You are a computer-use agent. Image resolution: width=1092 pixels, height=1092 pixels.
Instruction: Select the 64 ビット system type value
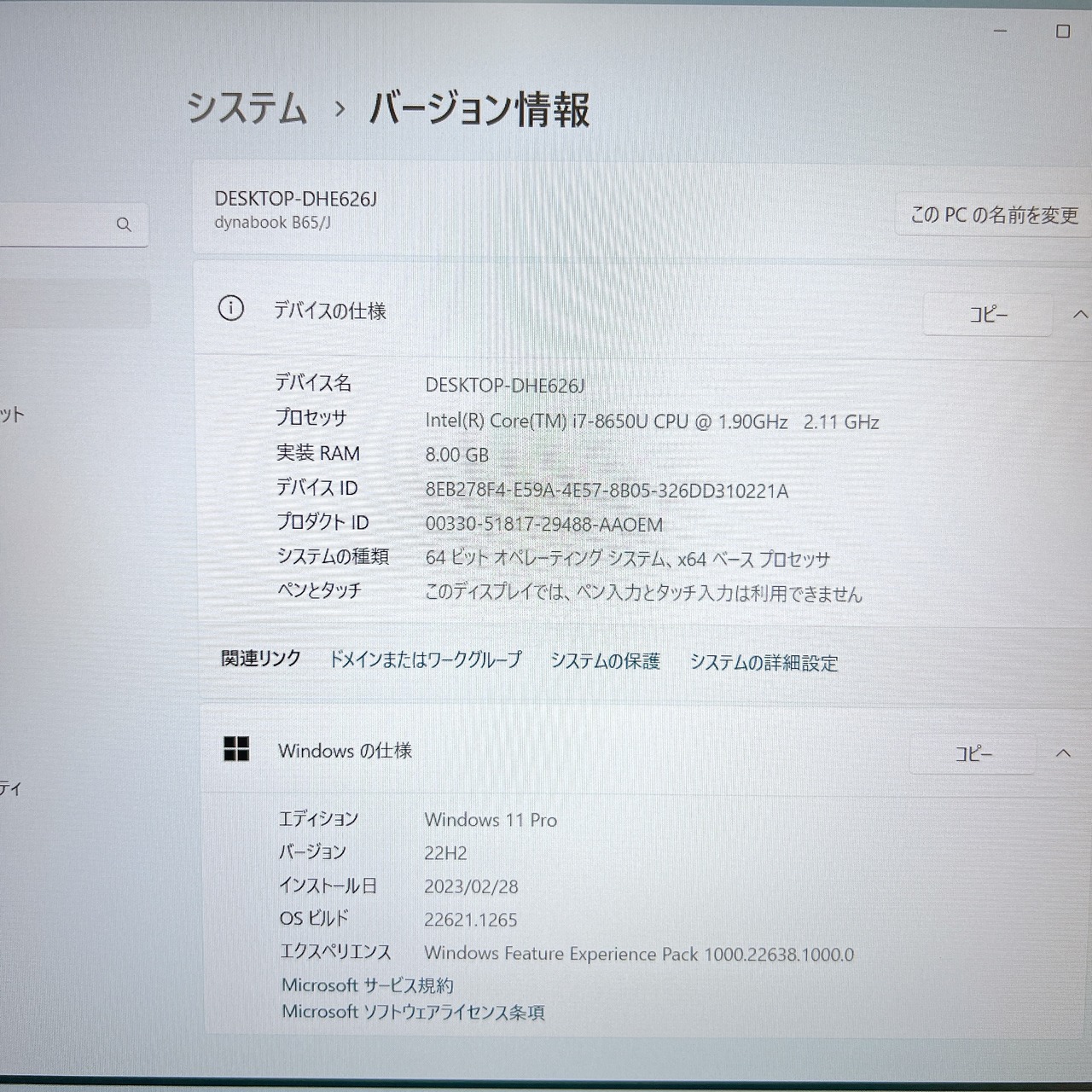point(627,559)
